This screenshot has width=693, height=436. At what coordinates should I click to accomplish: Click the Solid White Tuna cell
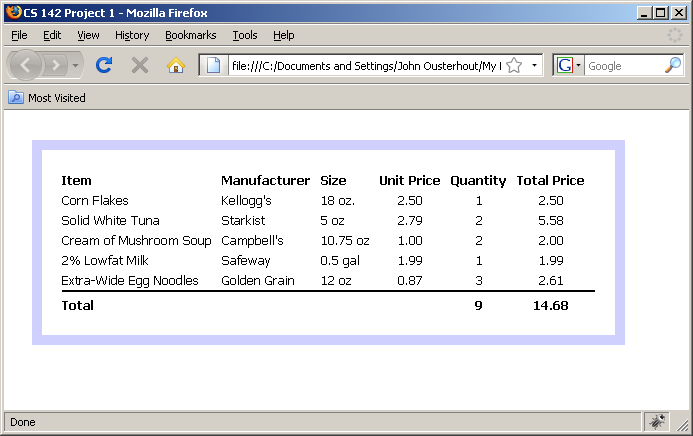pos(110,220)
